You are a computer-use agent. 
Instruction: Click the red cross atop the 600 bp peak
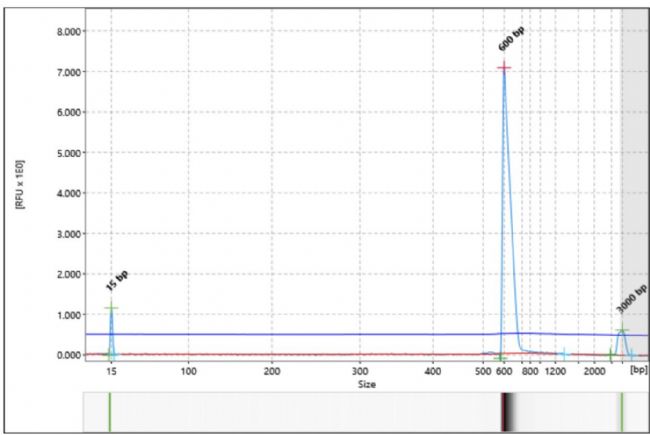[504, 68]
